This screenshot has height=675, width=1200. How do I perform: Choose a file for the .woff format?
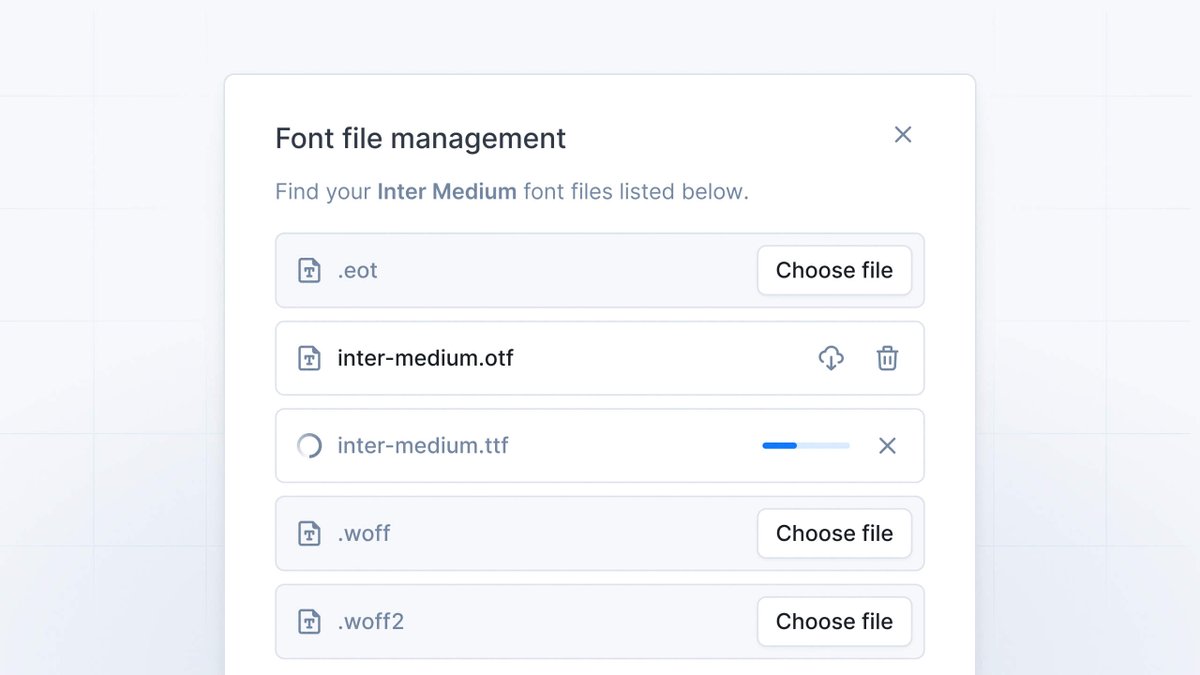click(x=834, y=533)
